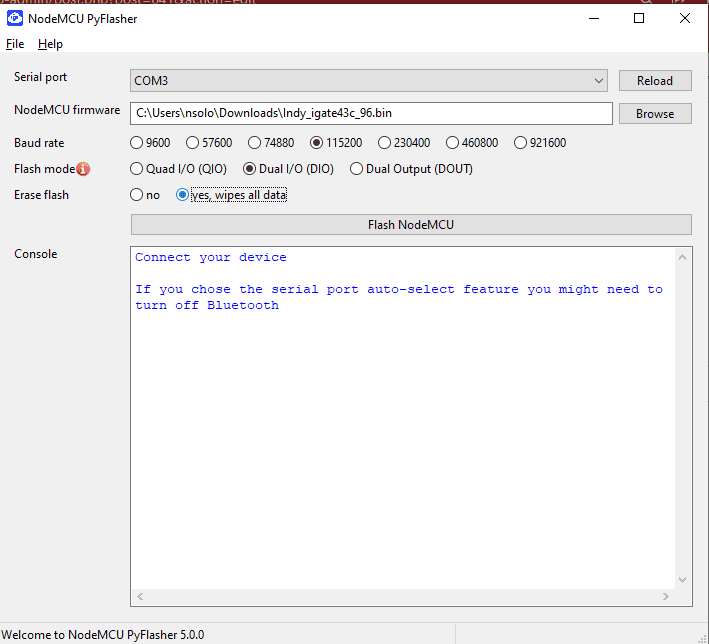The height and width of the screenshot is (644, 709).
Task: Click the console horizontal scroll right arrow
Action: (668, 597)
